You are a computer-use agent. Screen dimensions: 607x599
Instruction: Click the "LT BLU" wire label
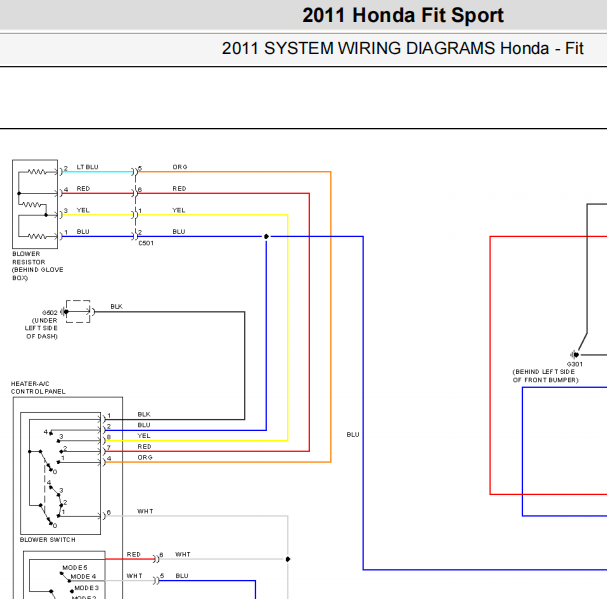[x=87, y=167]
